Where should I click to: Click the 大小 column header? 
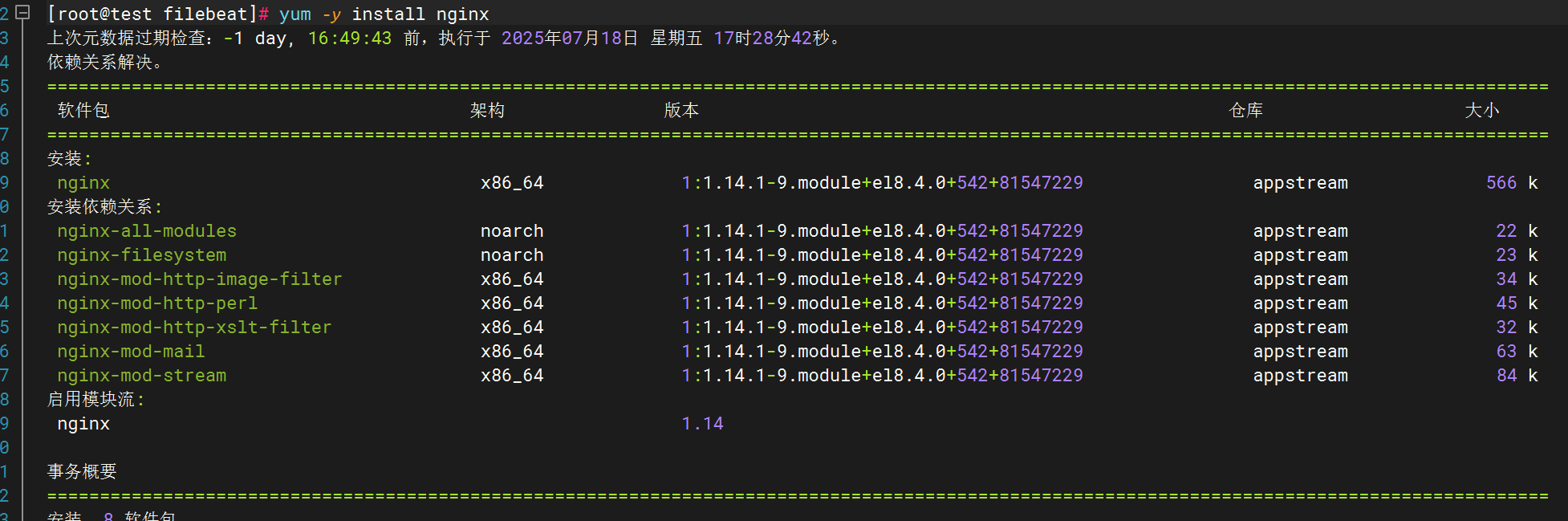click(1482, 111)
